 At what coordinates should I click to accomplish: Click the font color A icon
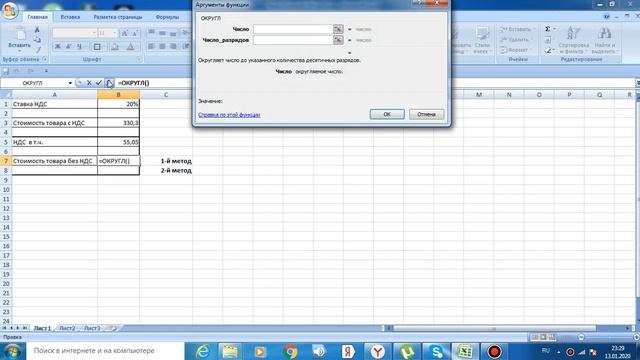[x=130, y=47]
